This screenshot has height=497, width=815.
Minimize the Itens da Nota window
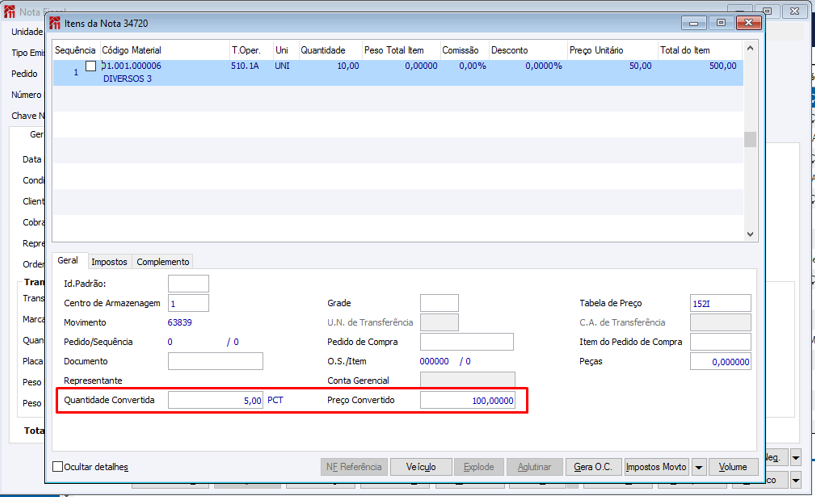click(x=693, y=23)
